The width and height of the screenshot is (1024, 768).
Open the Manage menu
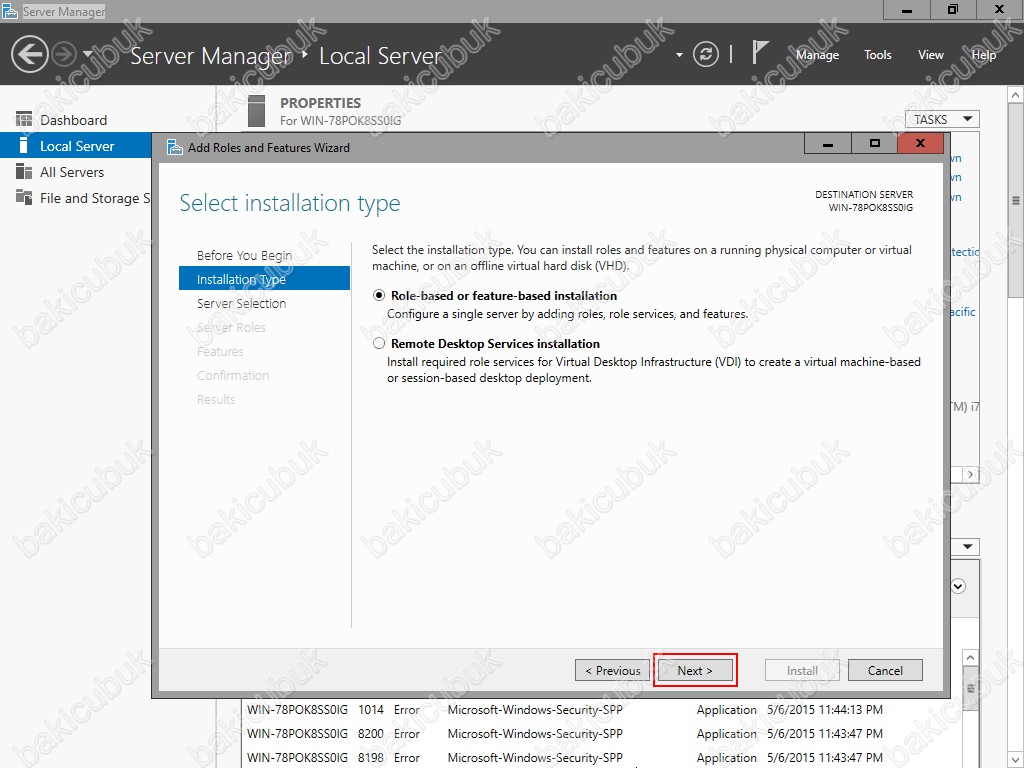point(817,55)
